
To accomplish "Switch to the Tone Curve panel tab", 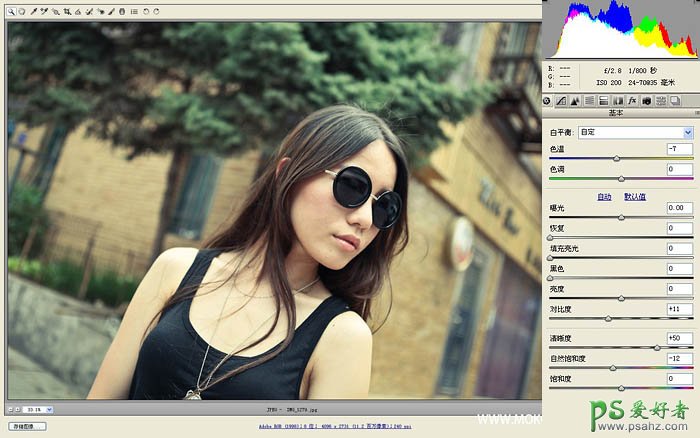I will tap(561, 101).
